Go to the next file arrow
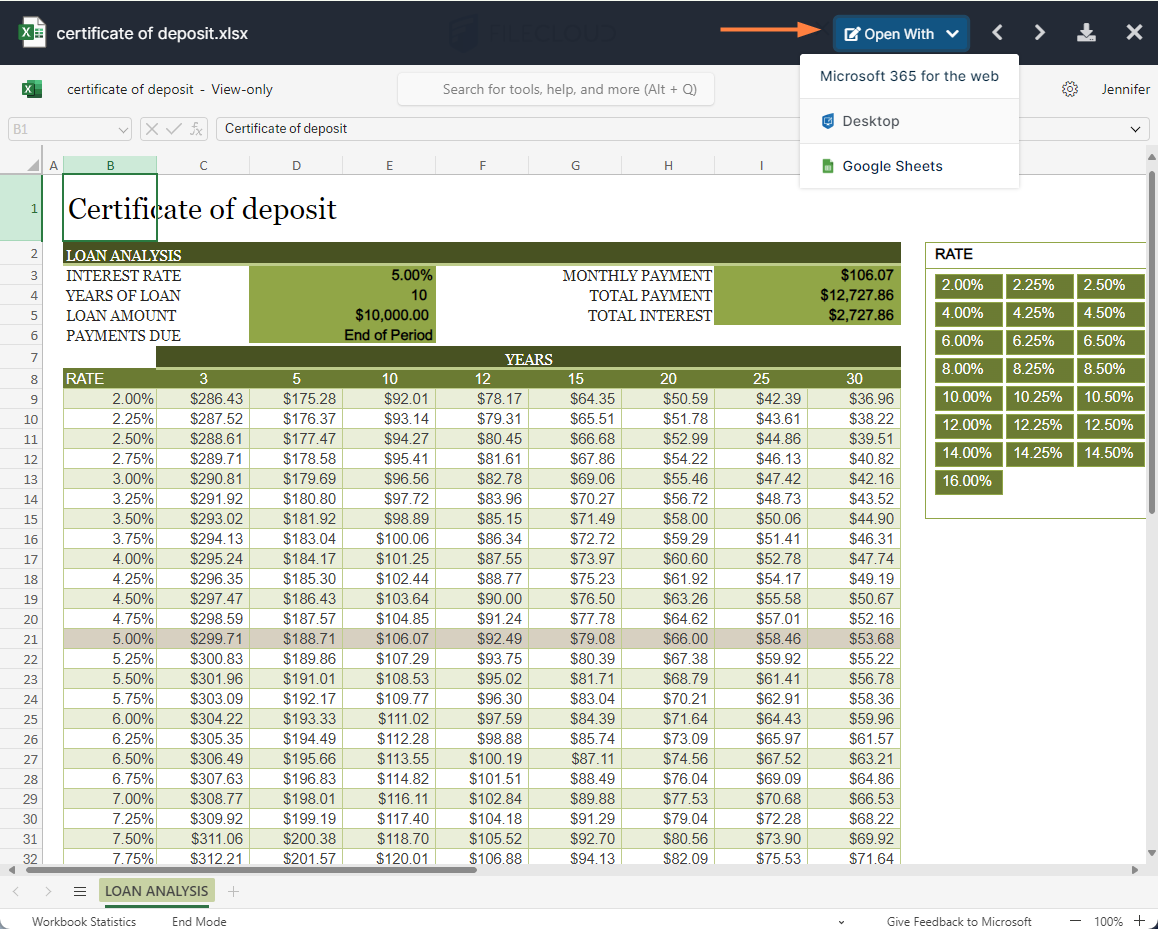 [1040, 33]
